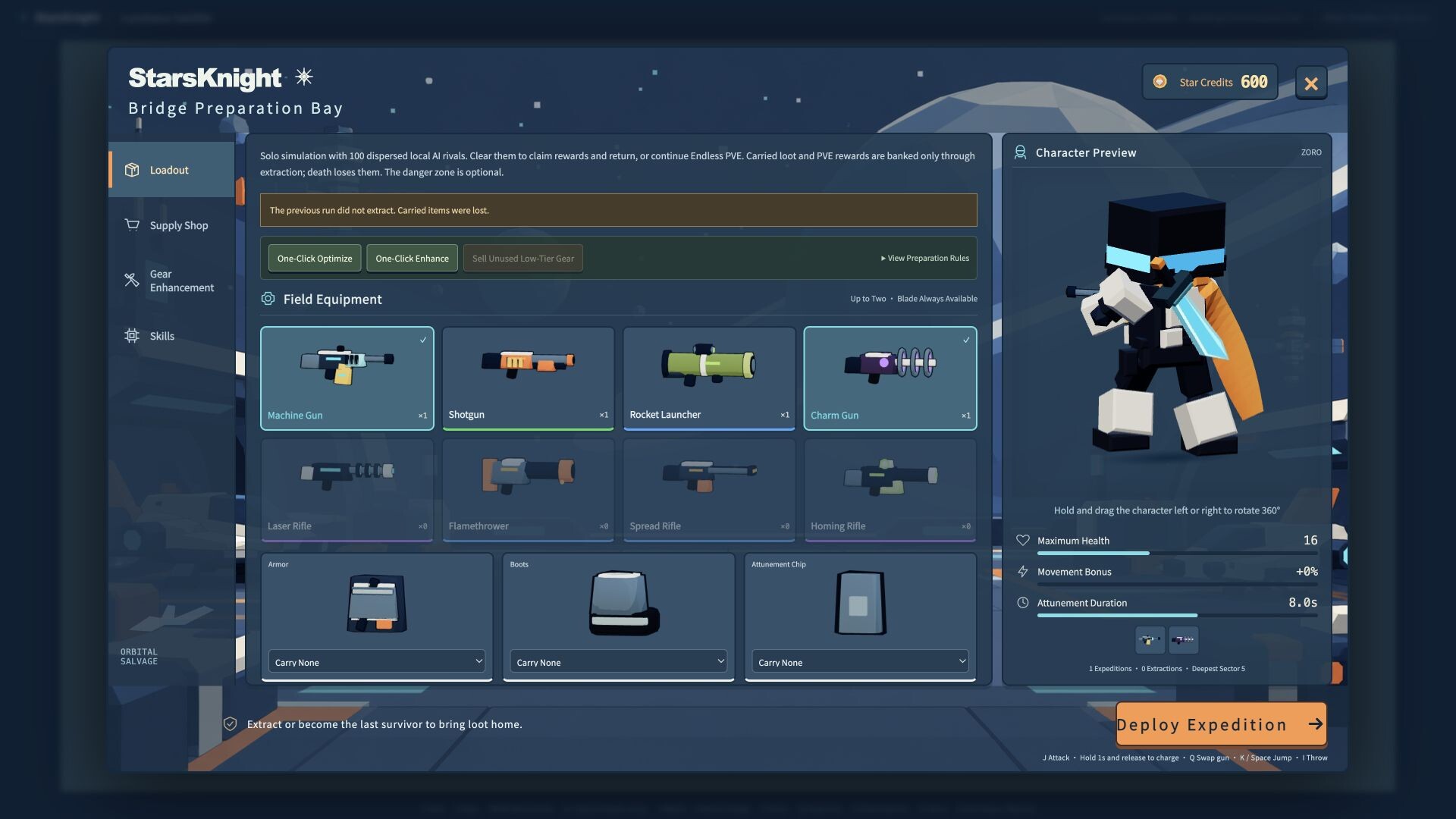Viewport: 1456px width, 819px height.
Task: Click the Boots item image
Action: [x=623, y=604]
